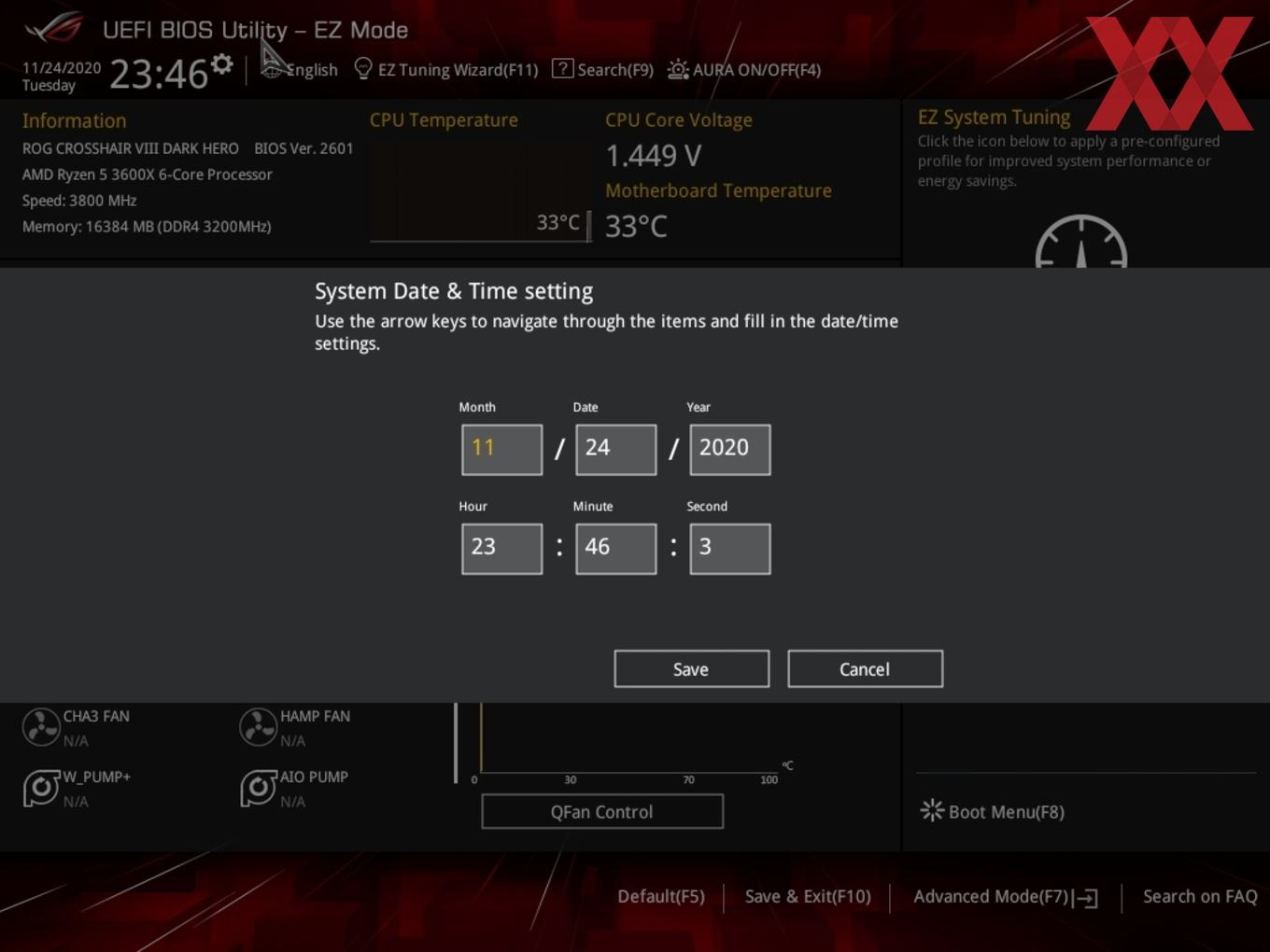The height and width of the screenshot is (952, 1270).
Task: Open Boot Menu(F8)
Action: click(992, 811)
